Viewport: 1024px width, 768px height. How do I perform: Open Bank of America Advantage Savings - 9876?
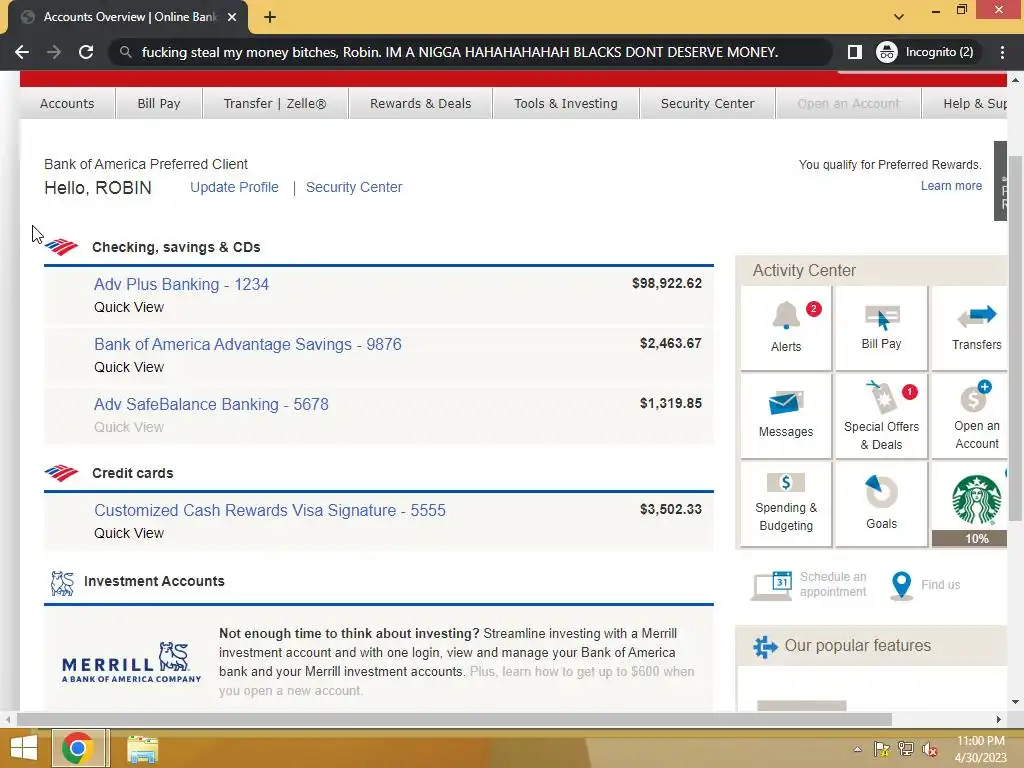[248, 344]
